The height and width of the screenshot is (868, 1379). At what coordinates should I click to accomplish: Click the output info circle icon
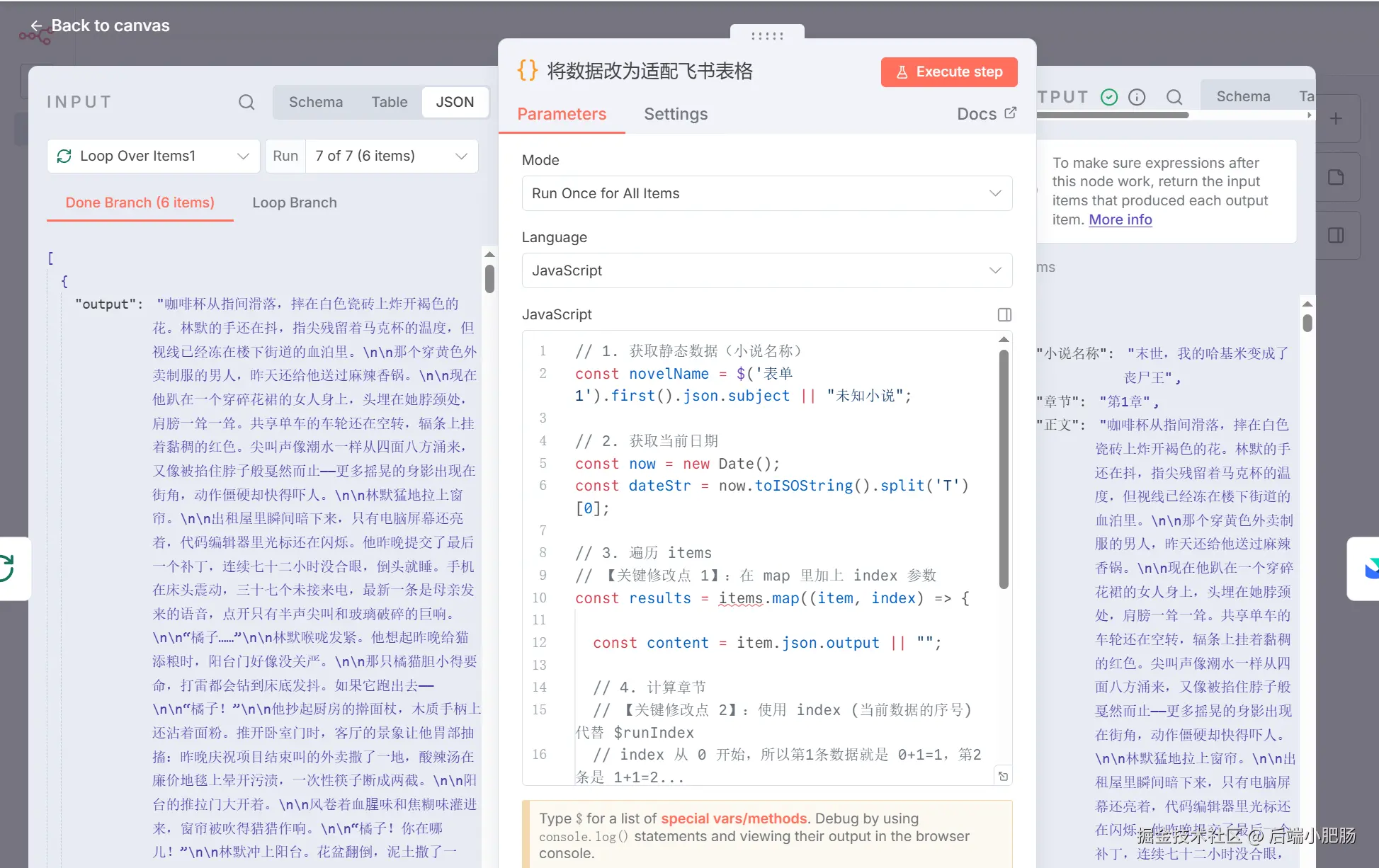point(1136,97)
